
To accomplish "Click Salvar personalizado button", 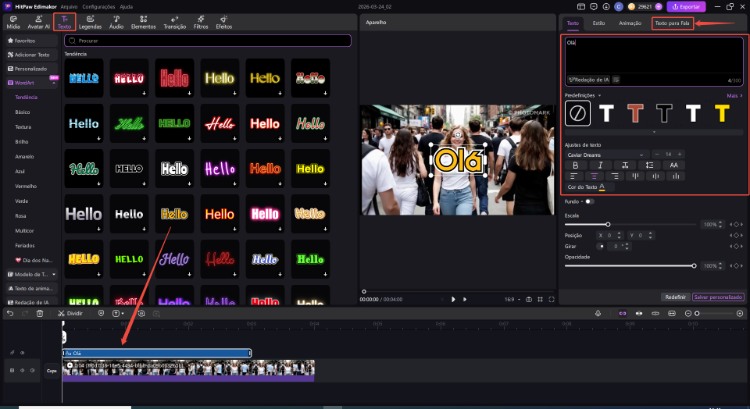I will point(718,297).
